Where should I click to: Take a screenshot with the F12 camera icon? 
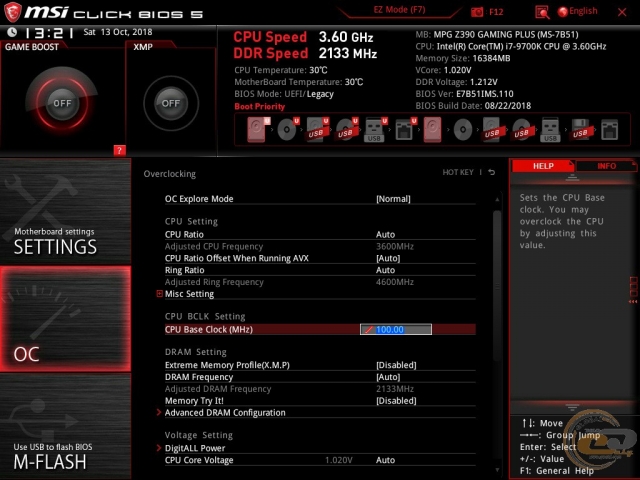click(x=477, y=12)
